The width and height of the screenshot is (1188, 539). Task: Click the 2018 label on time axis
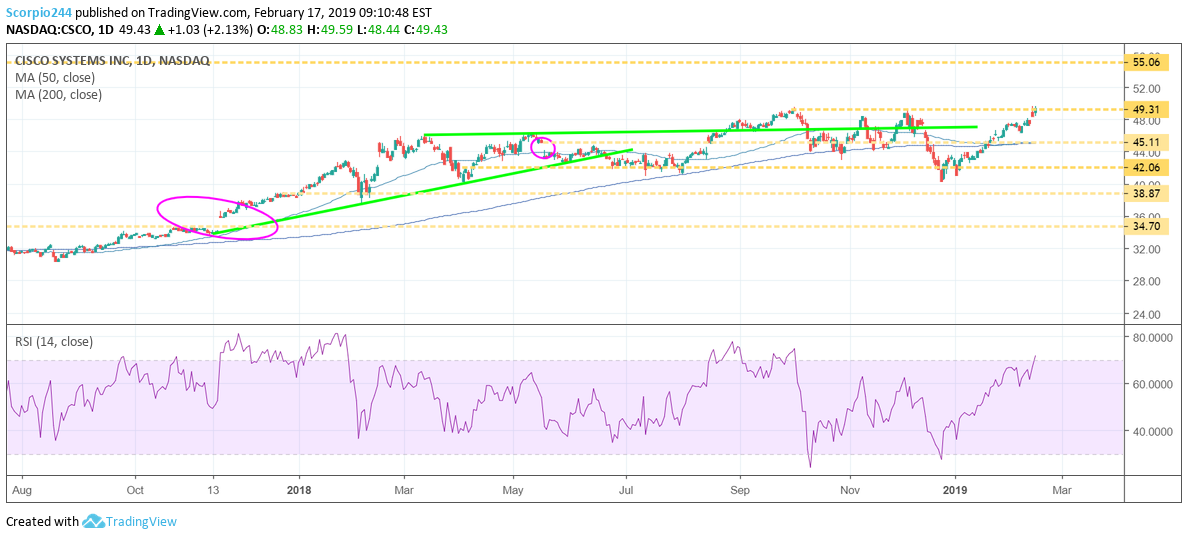(x=301, y=491)
